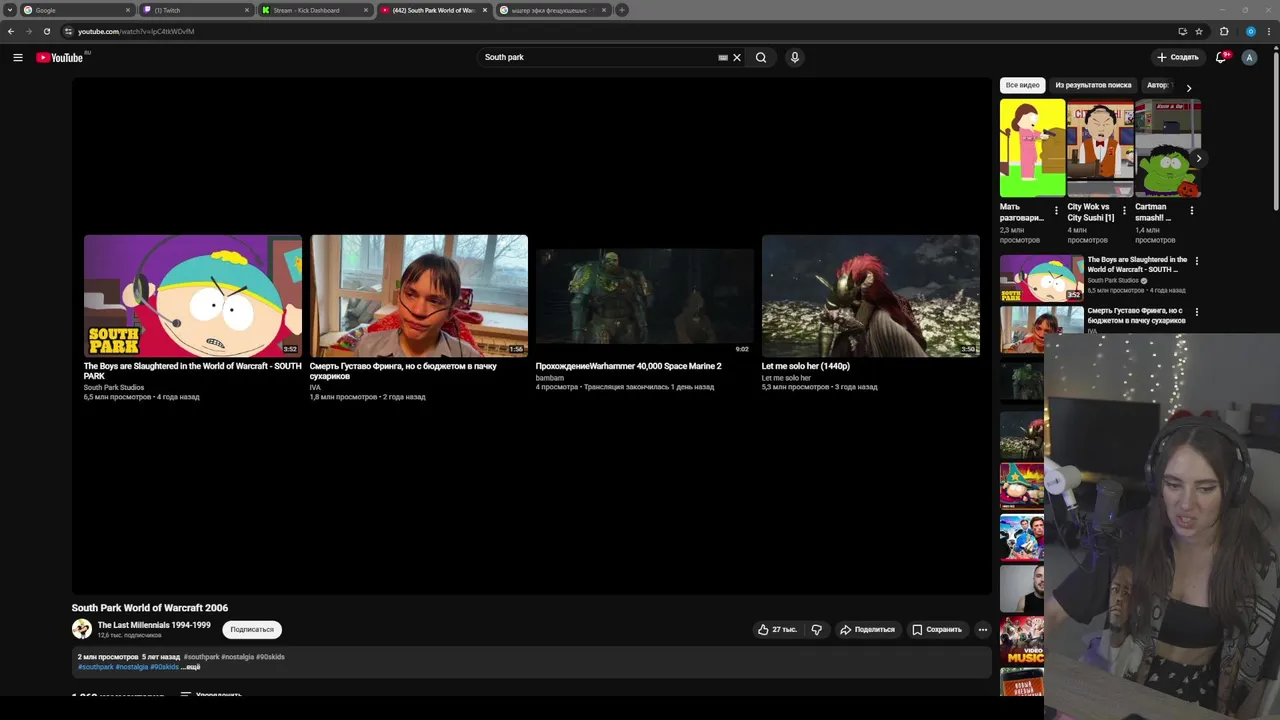
Task: Open options for Мать разговари... short
Action: pyautogui.click(x=1056, y=211)
